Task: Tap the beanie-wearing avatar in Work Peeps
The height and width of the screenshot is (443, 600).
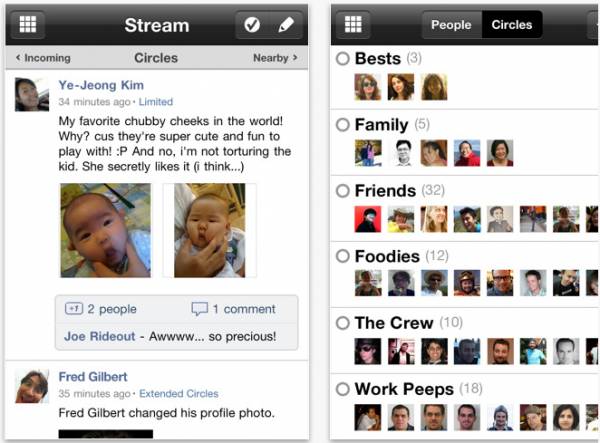Action: pyautogui.click(x=500, y=417)
